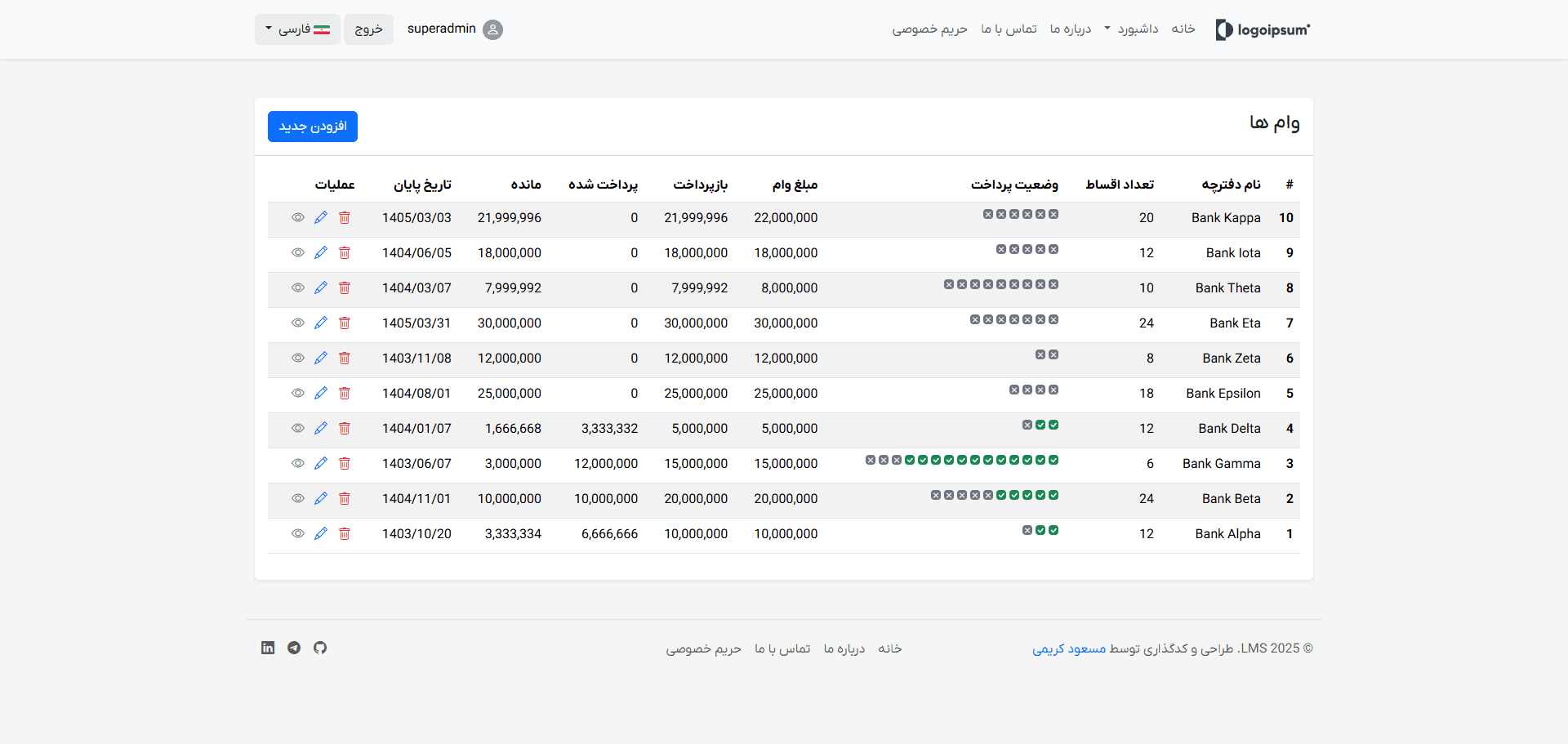Screen dimensions: 1568x744
Task: Open the فارسی language dropdown
Action: tap(297, 29)
